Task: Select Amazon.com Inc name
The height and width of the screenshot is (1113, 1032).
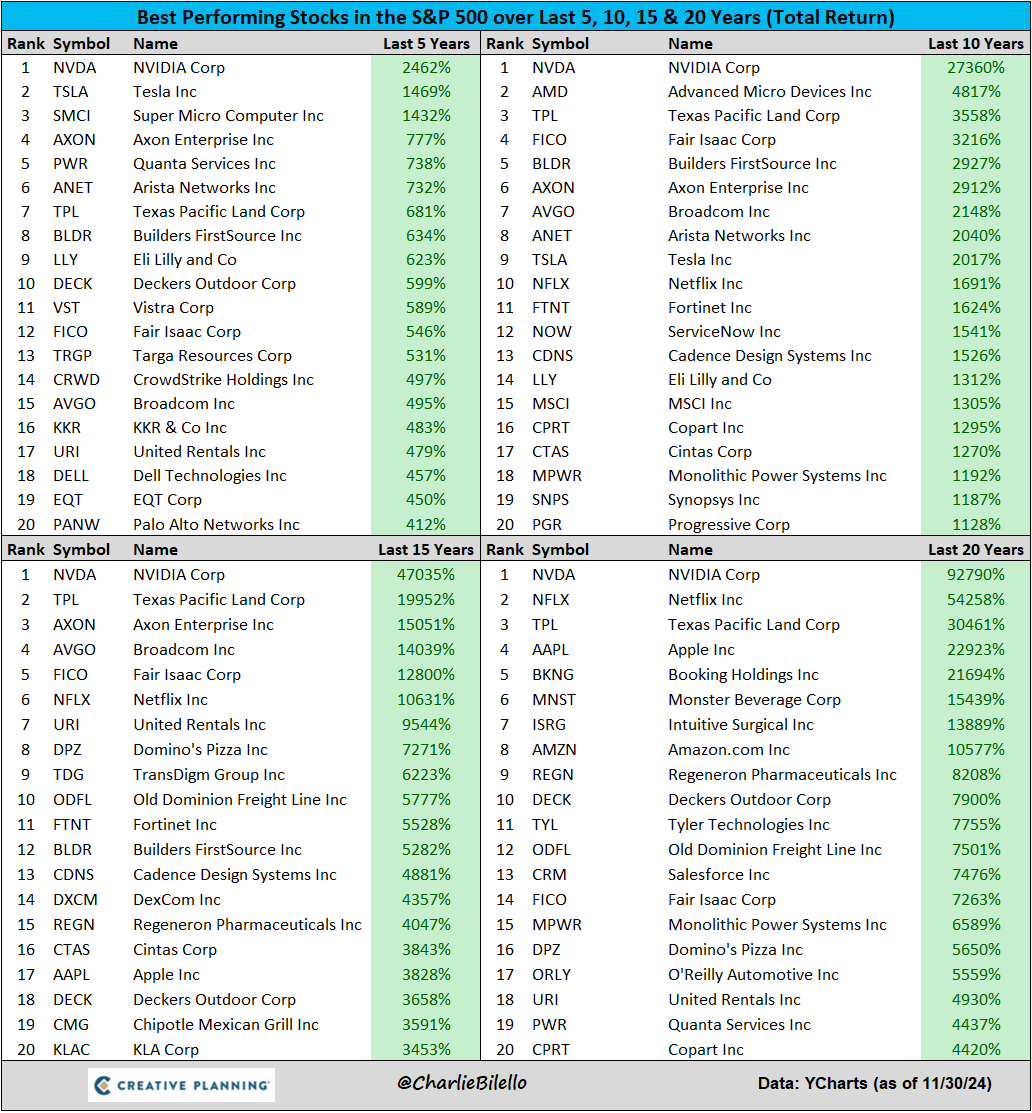Action: point(728,750)
